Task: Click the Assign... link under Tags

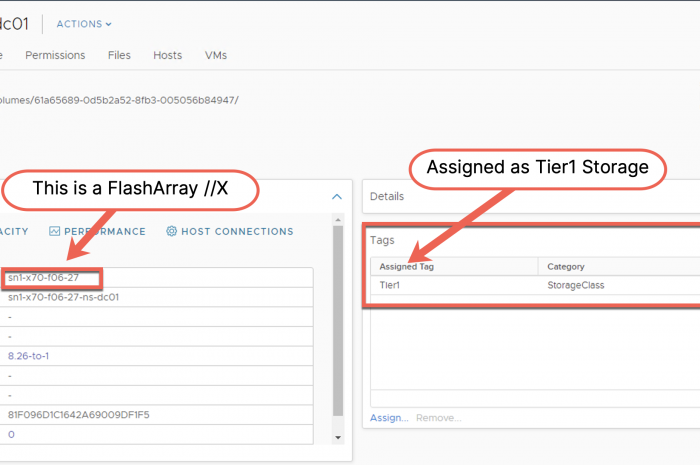Action: (389, 417)
